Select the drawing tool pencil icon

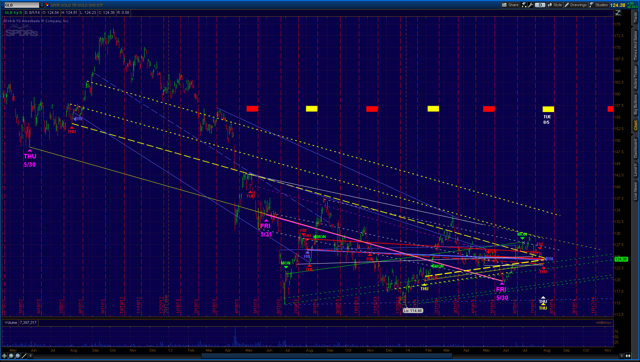coord(24,356)
